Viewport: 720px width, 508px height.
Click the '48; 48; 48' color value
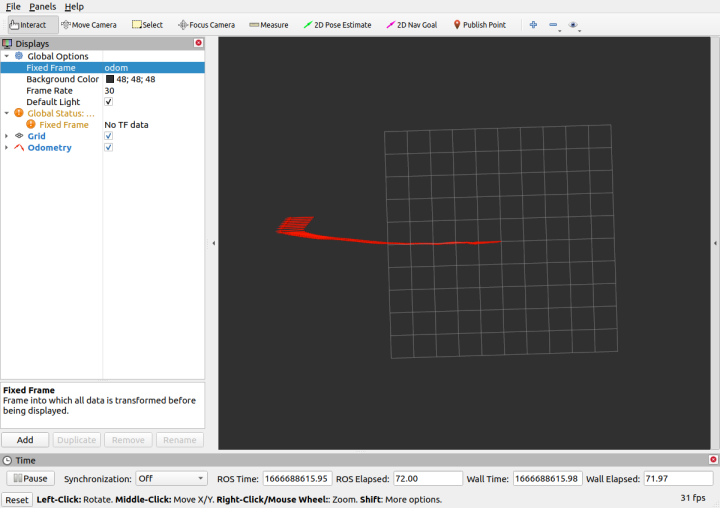[135, 79]
